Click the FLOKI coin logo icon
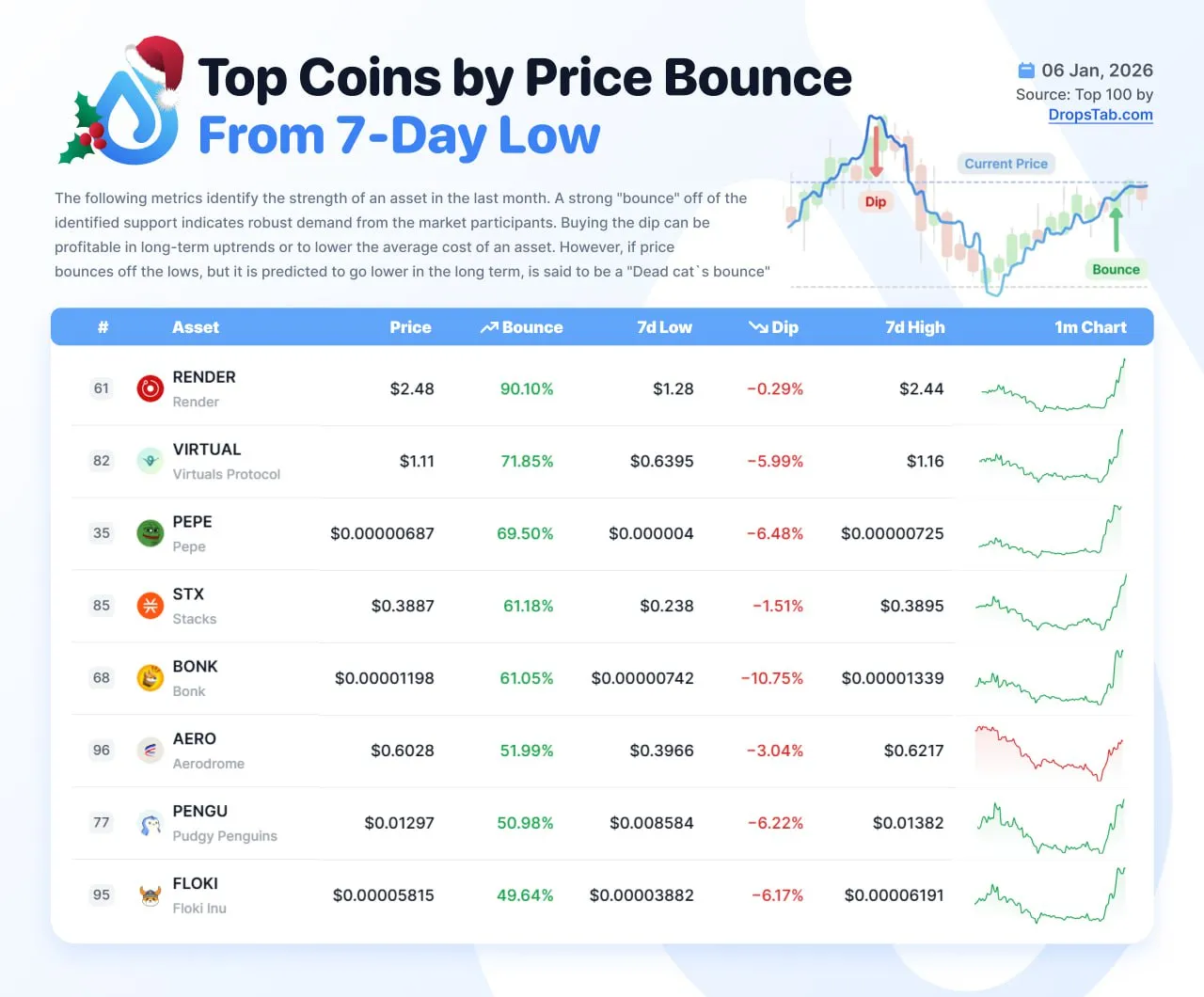 pos(150,895)
